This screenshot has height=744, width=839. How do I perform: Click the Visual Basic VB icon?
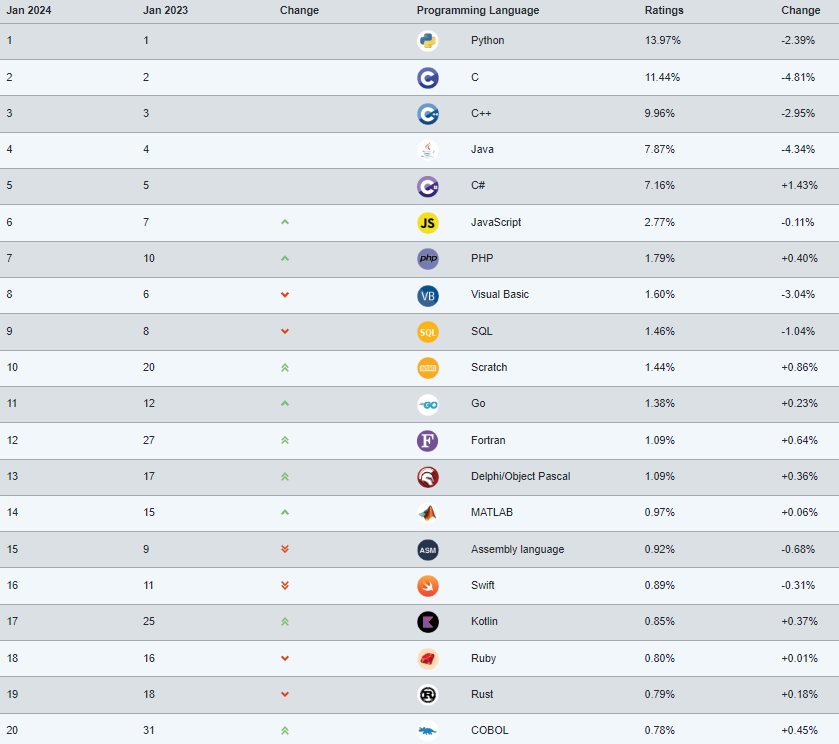click(428, 295)
